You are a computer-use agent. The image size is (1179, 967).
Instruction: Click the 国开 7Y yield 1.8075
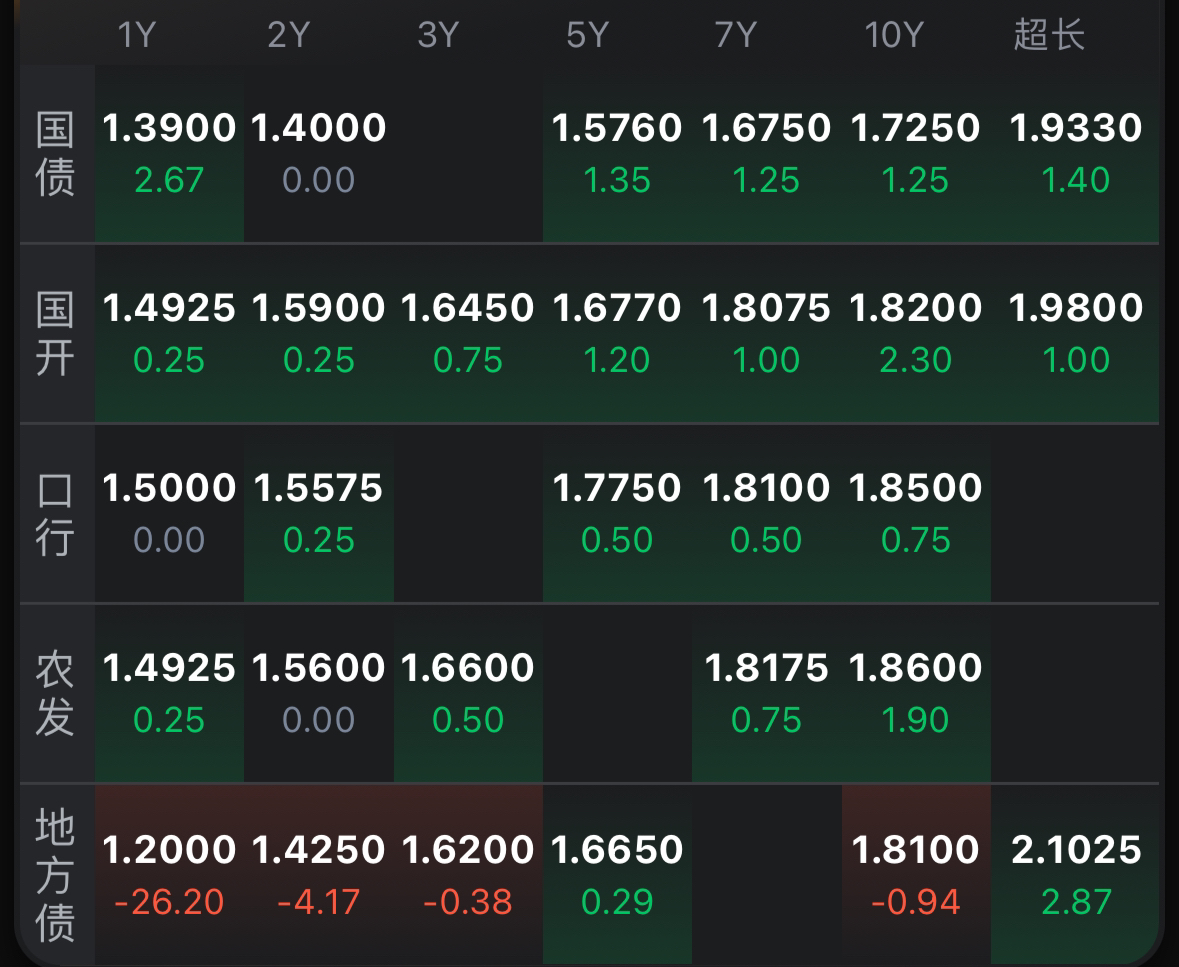pyautogui.click(x=766, y=308)
